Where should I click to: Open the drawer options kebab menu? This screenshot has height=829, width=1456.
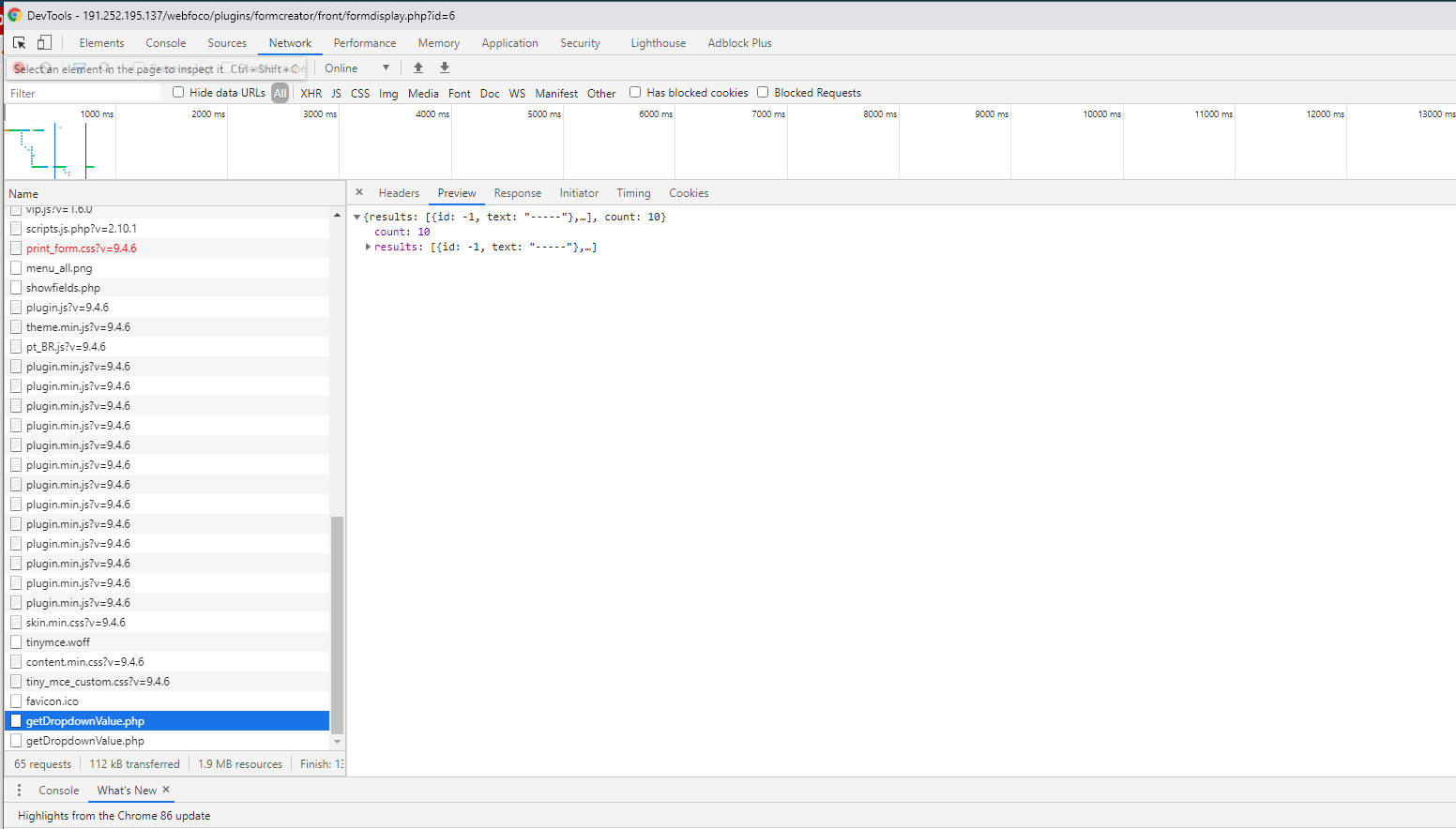tap(19, 790)
